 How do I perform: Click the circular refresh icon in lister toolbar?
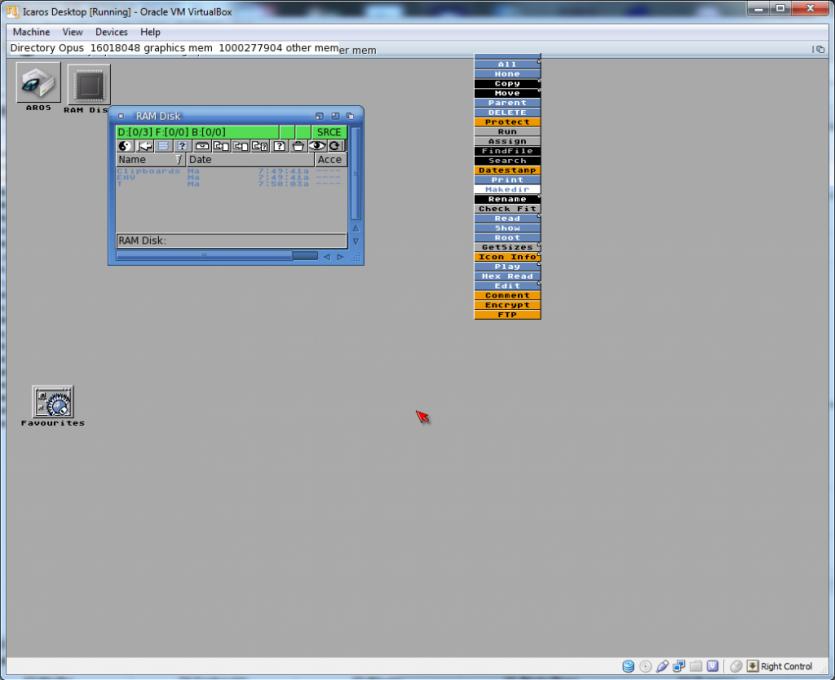335,146
